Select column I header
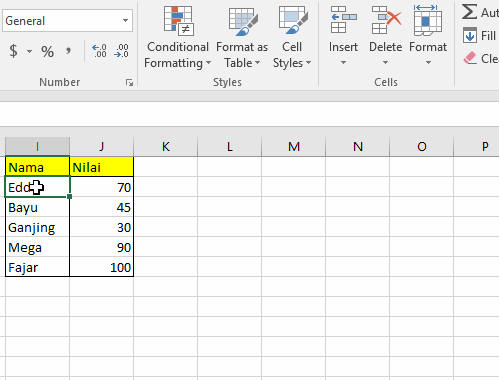Viewport: 499px width, 380px height. [x=37, y=147]
